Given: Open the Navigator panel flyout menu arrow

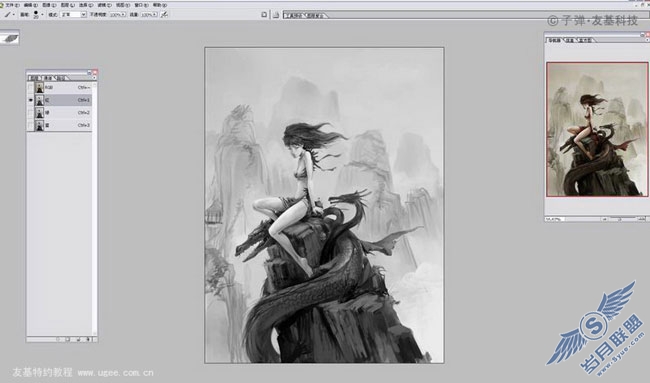Looking at the screenshot, I should pos(647,40).
